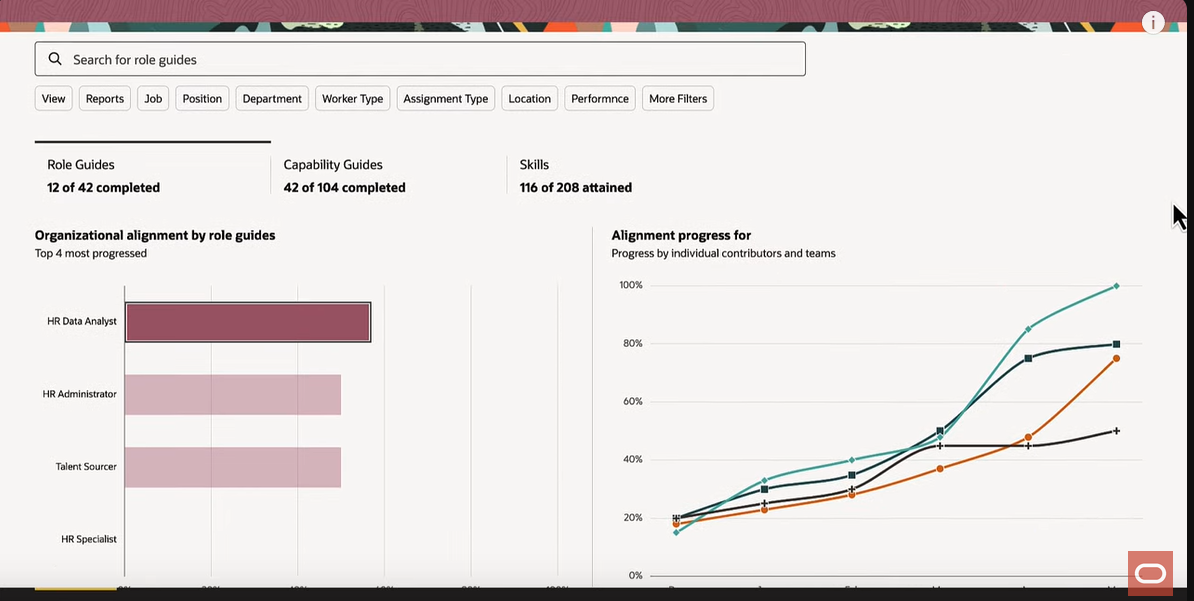The image size is (1194, 601).
Task: Select the Position filter button
Action: point(201,98)
